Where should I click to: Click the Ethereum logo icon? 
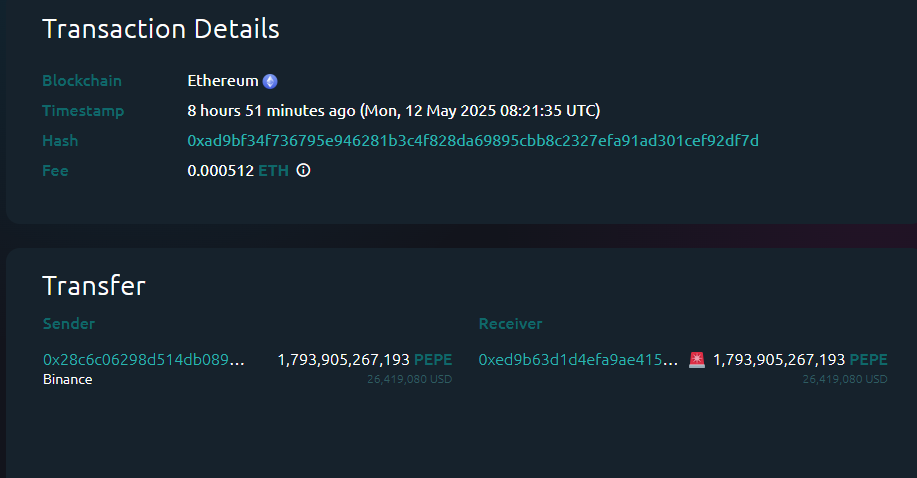pos(270,81)
